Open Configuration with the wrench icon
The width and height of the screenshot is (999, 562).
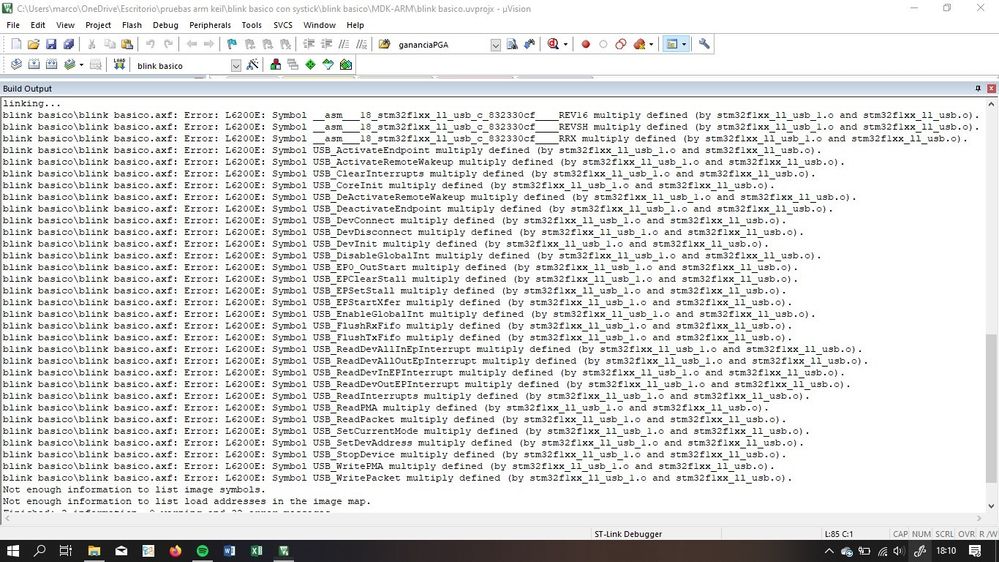(704, 44)
